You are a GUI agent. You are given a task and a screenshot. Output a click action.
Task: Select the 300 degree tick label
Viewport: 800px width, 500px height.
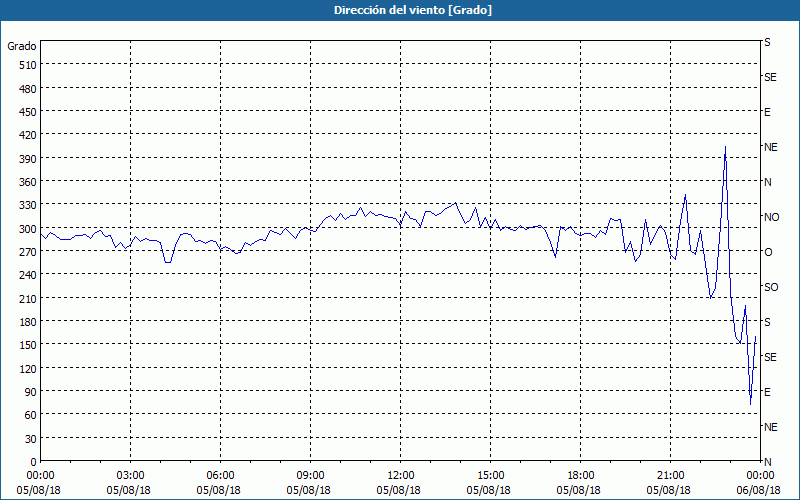click(28, 229)
